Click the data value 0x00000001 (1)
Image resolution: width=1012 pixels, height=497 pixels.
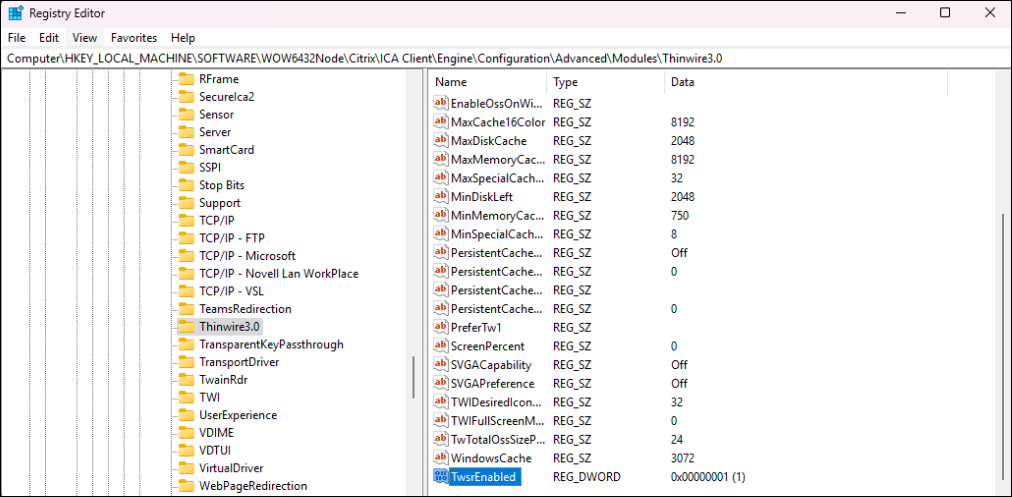pos(708,478)
